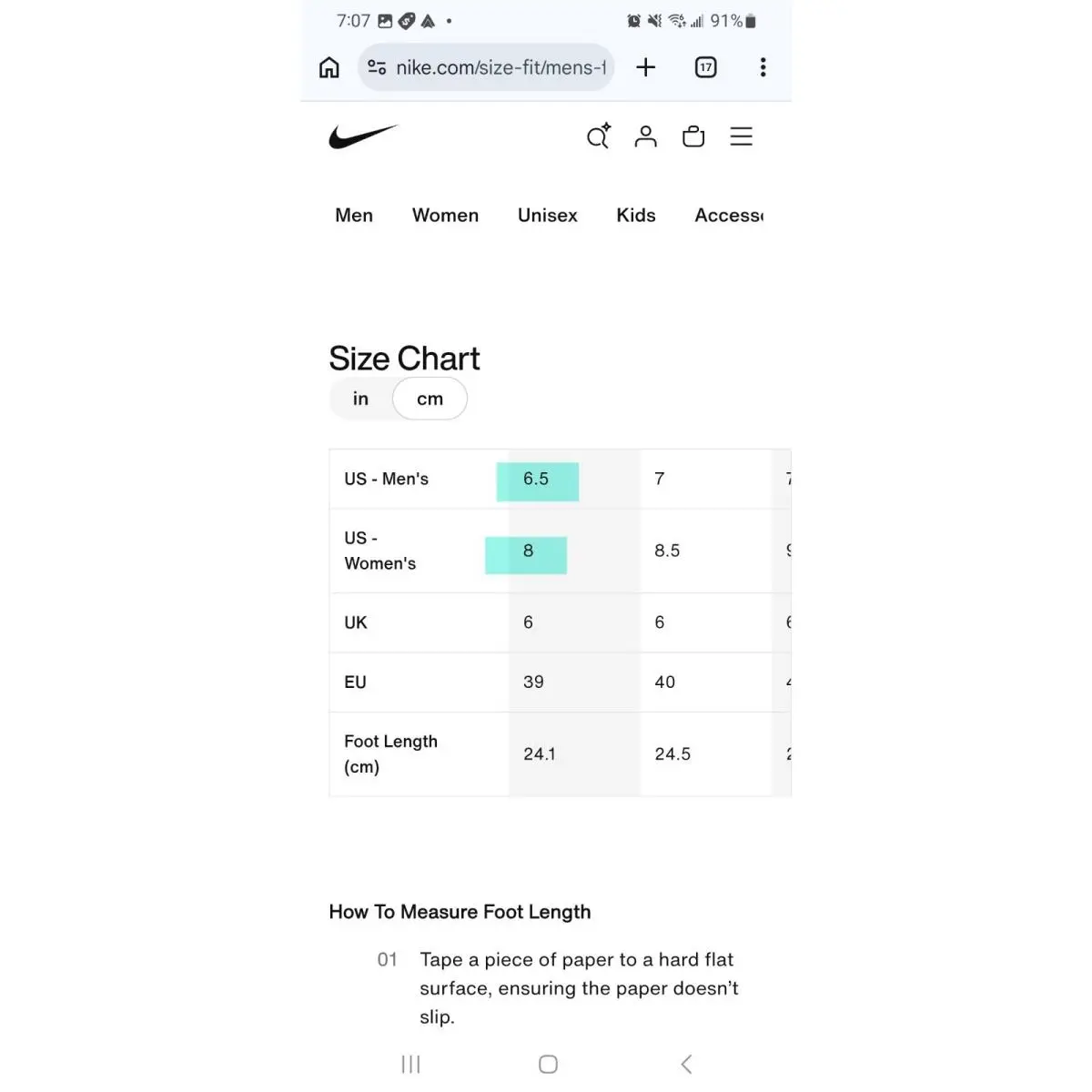Select the Women tab

pos(445,216)
